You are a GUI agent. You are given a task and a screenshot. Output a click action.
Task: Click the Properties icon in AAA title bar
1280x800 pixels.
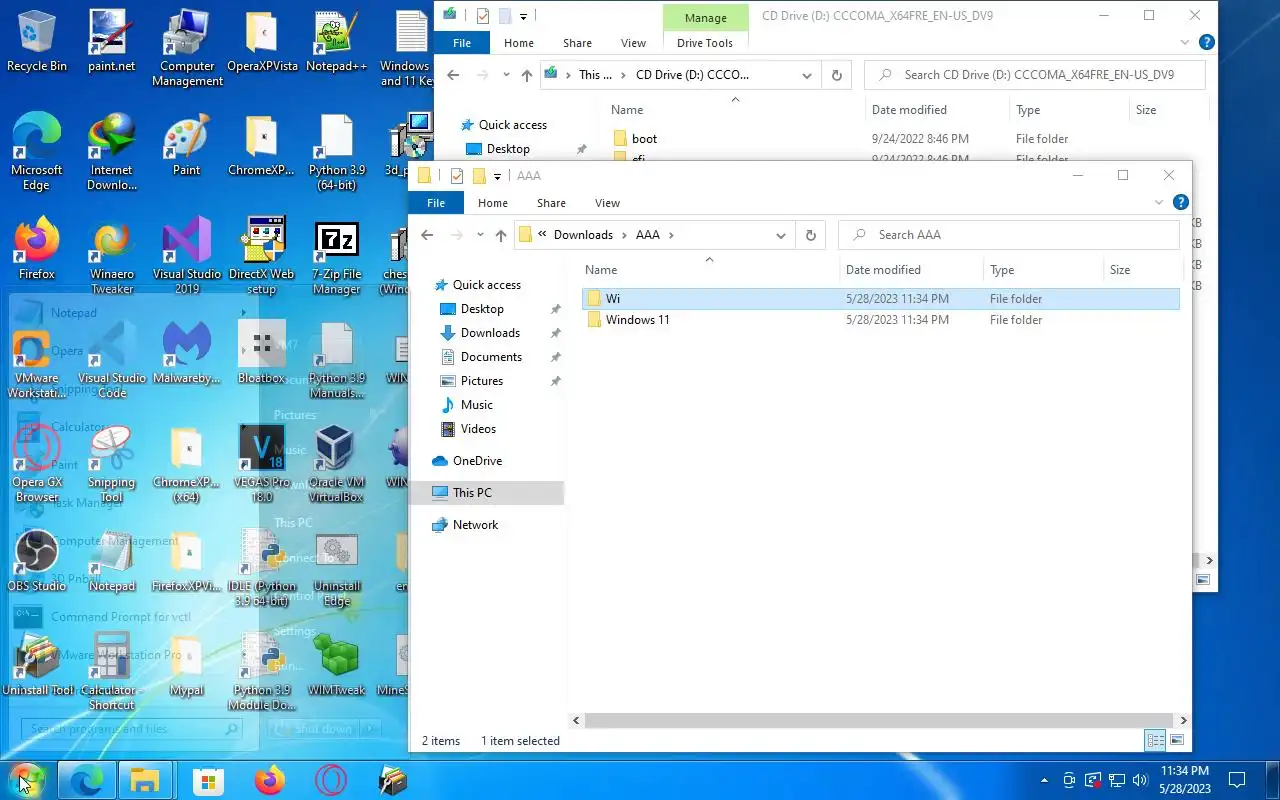click(x=457, y=176)
